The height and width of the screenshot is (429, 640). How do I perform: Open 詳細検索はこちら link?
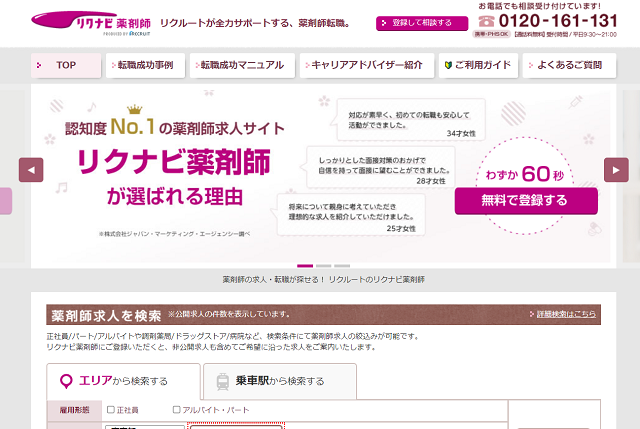pos(566,314)
